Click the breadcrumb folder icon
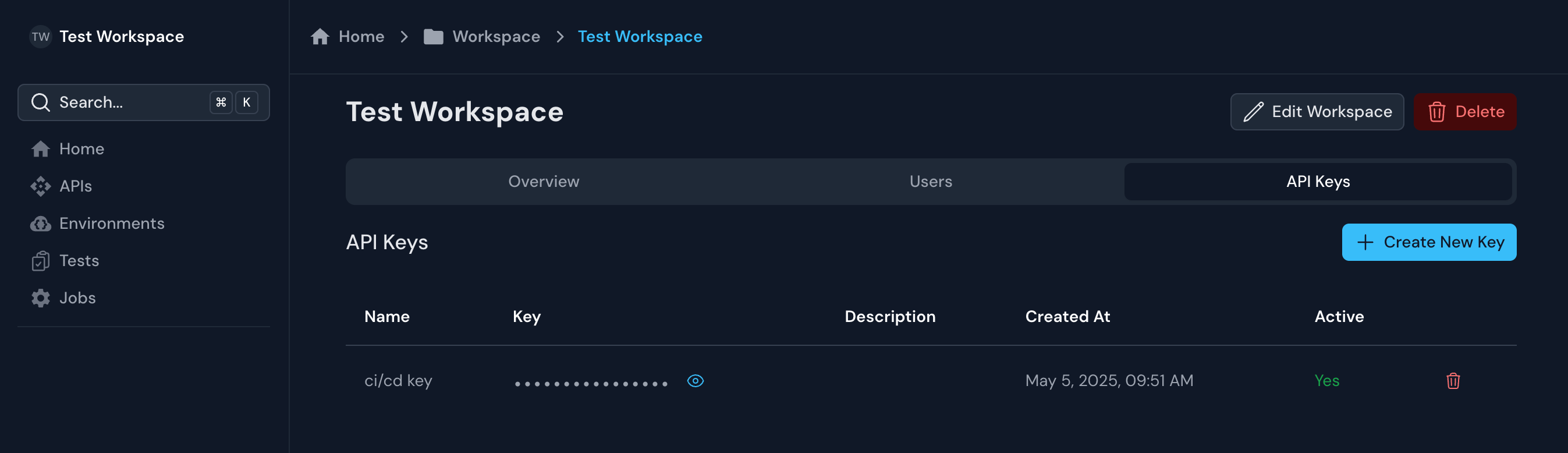Screen dimensions: 1568x453 (x=434, y=37)
